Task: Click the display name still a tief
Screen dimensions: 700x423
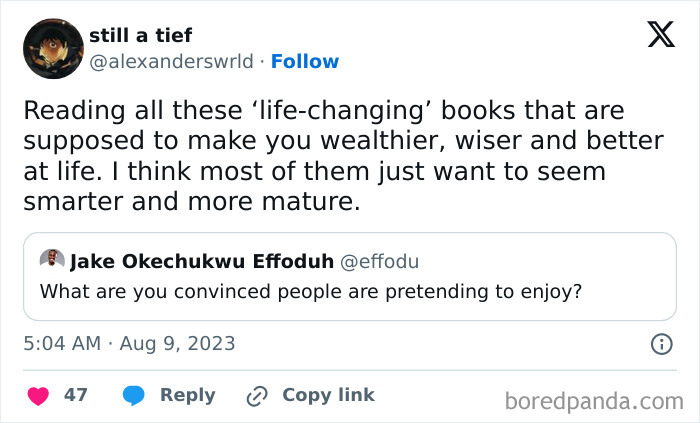Action: (x=141, y=35)
